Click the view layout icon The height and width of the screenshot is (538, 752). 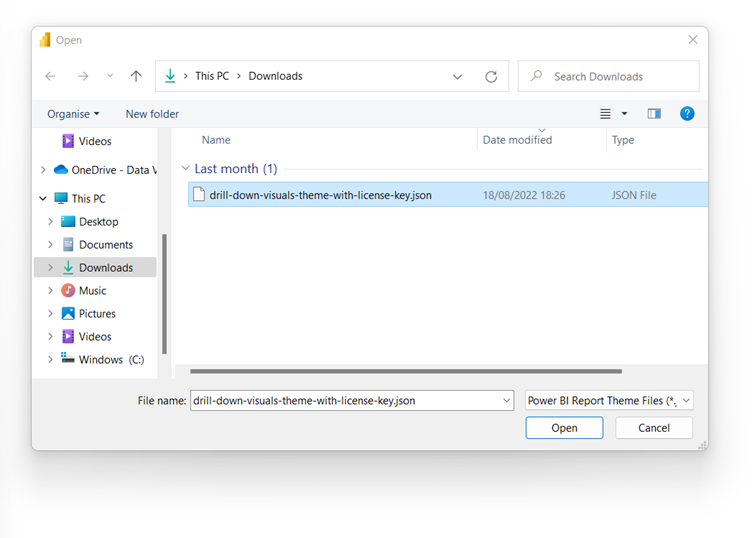click(x=606, y=114)
